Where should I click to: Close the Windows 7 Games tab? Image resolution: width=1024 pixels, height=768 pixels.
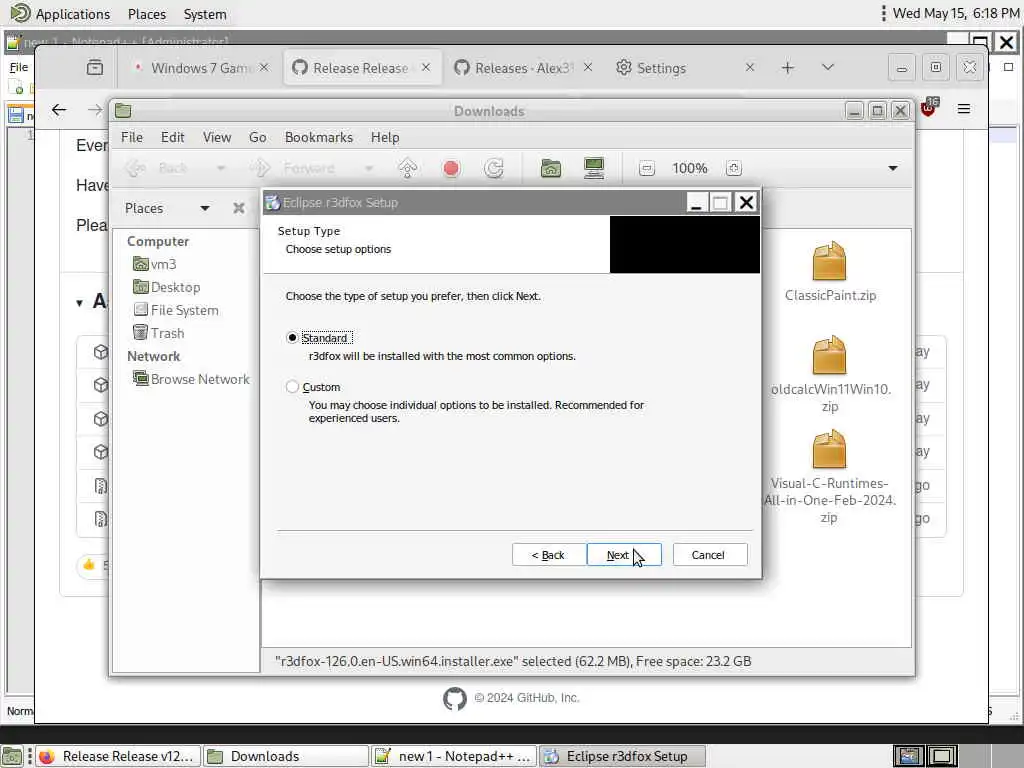tap(264, 67)
